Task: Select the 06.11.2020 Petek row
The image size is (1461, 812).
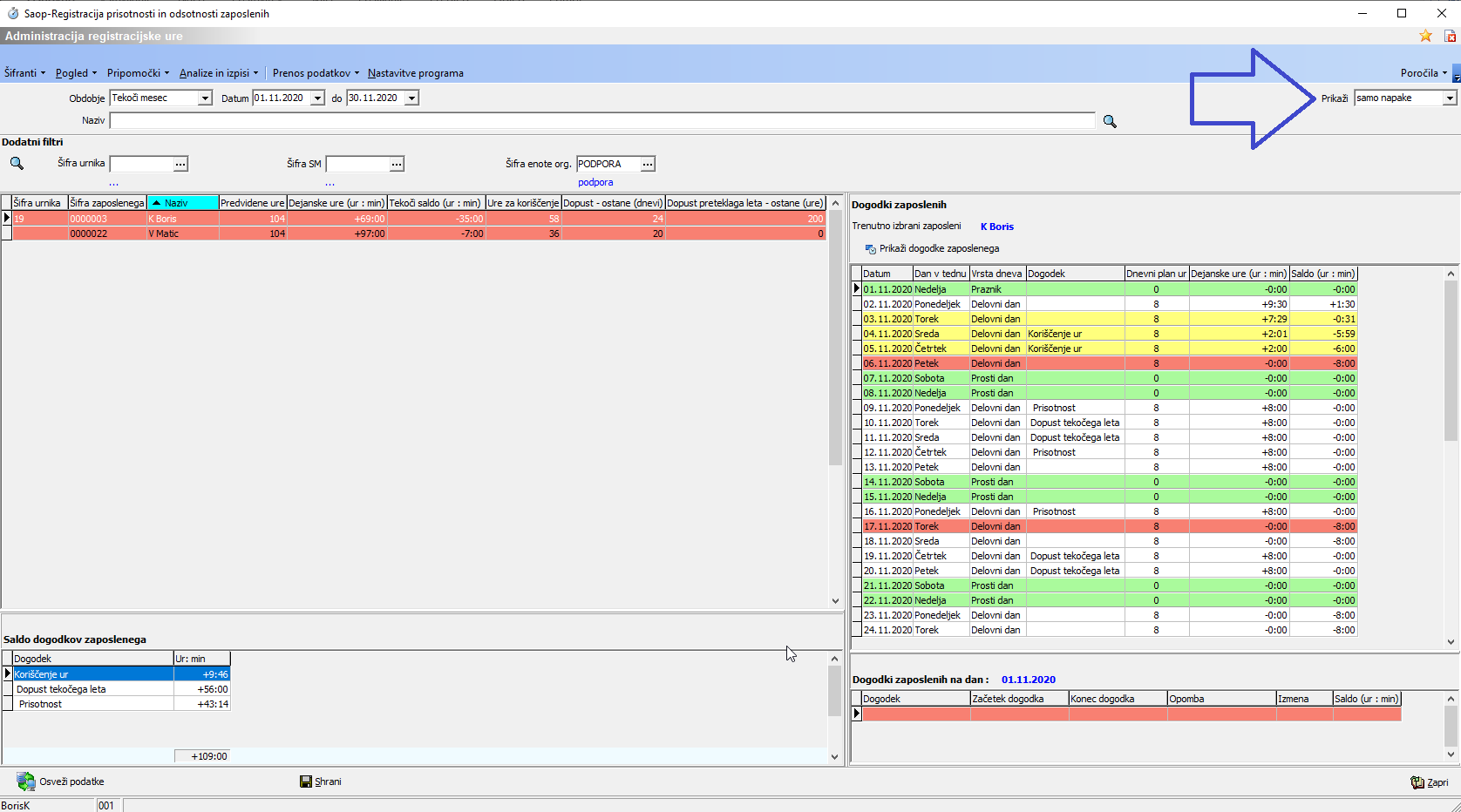Action: point(1110,363)
